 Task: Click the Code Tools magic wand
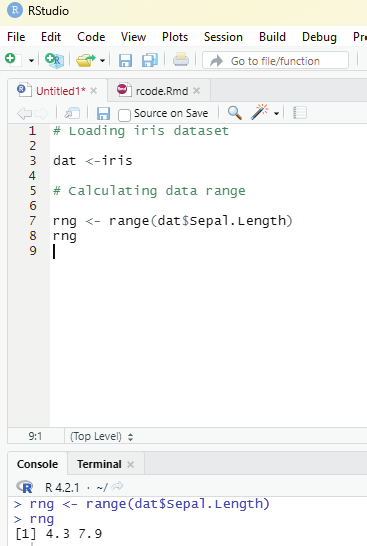(260, 112)
